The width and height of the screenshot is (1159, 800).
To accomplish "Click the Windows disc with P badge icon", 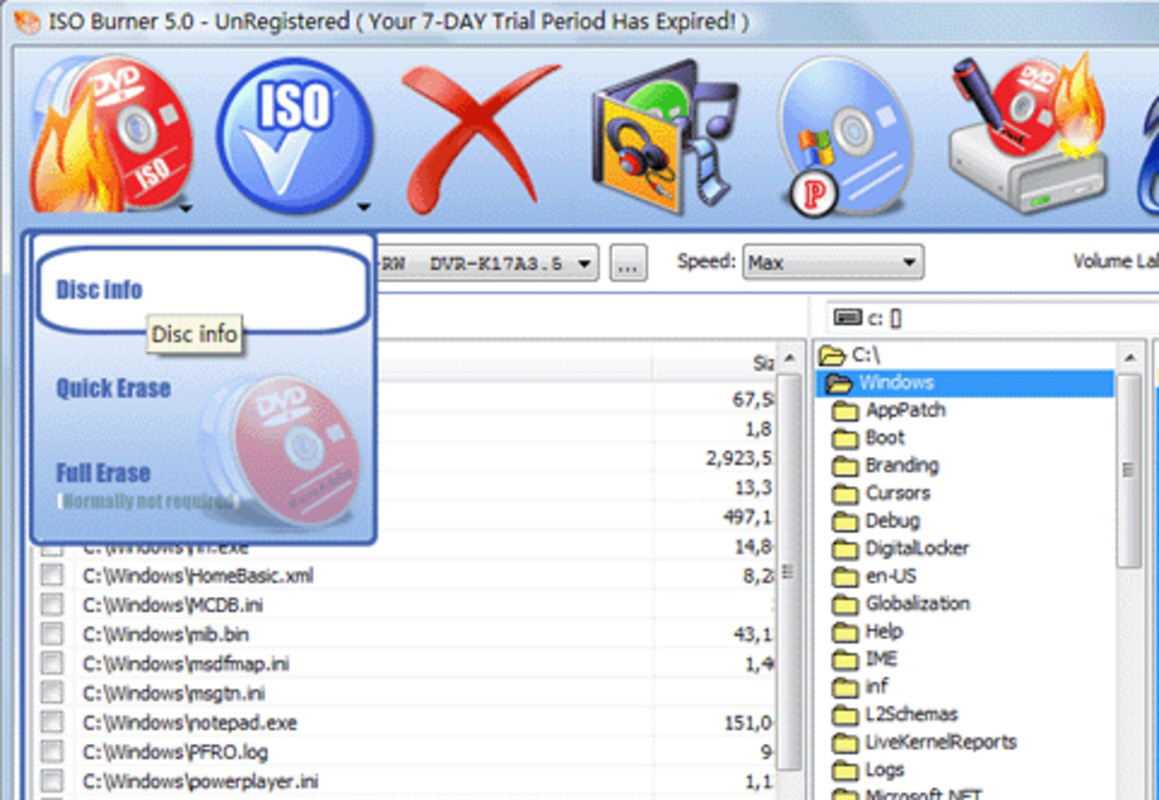I will [x=846, y=138].
